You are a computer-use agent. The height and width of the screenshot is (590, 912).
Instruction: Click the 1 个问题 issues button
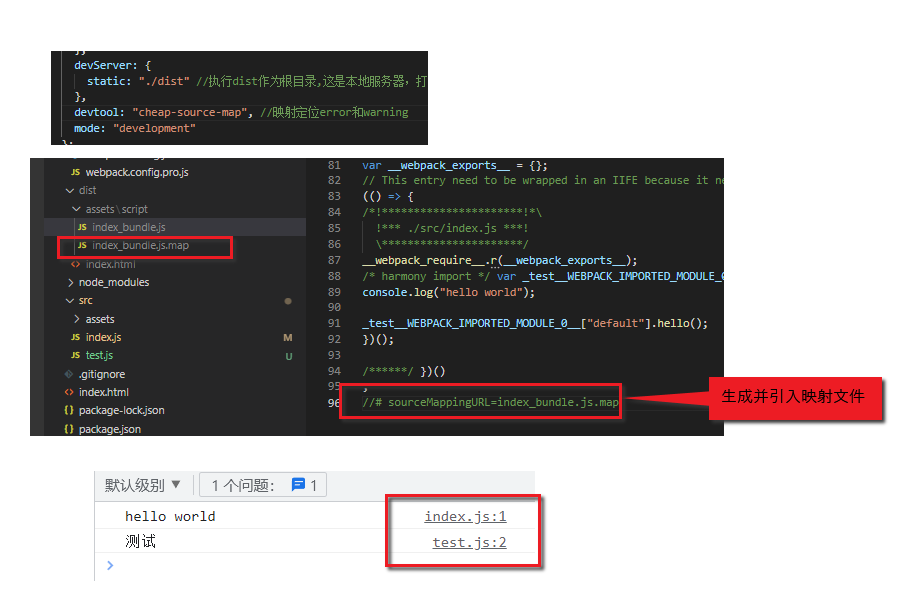263,485
